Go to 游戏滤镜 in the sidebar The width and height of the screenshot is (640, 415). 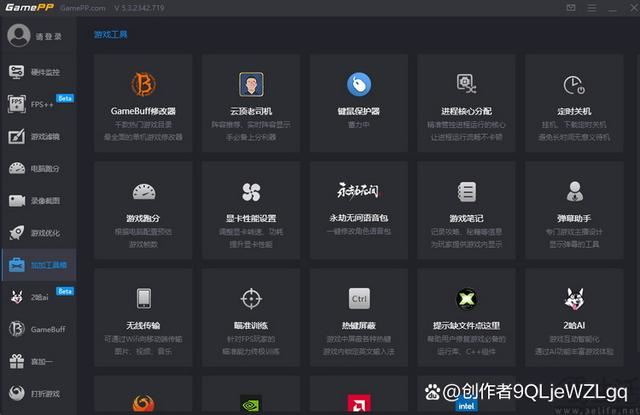(x=40, y=136)
